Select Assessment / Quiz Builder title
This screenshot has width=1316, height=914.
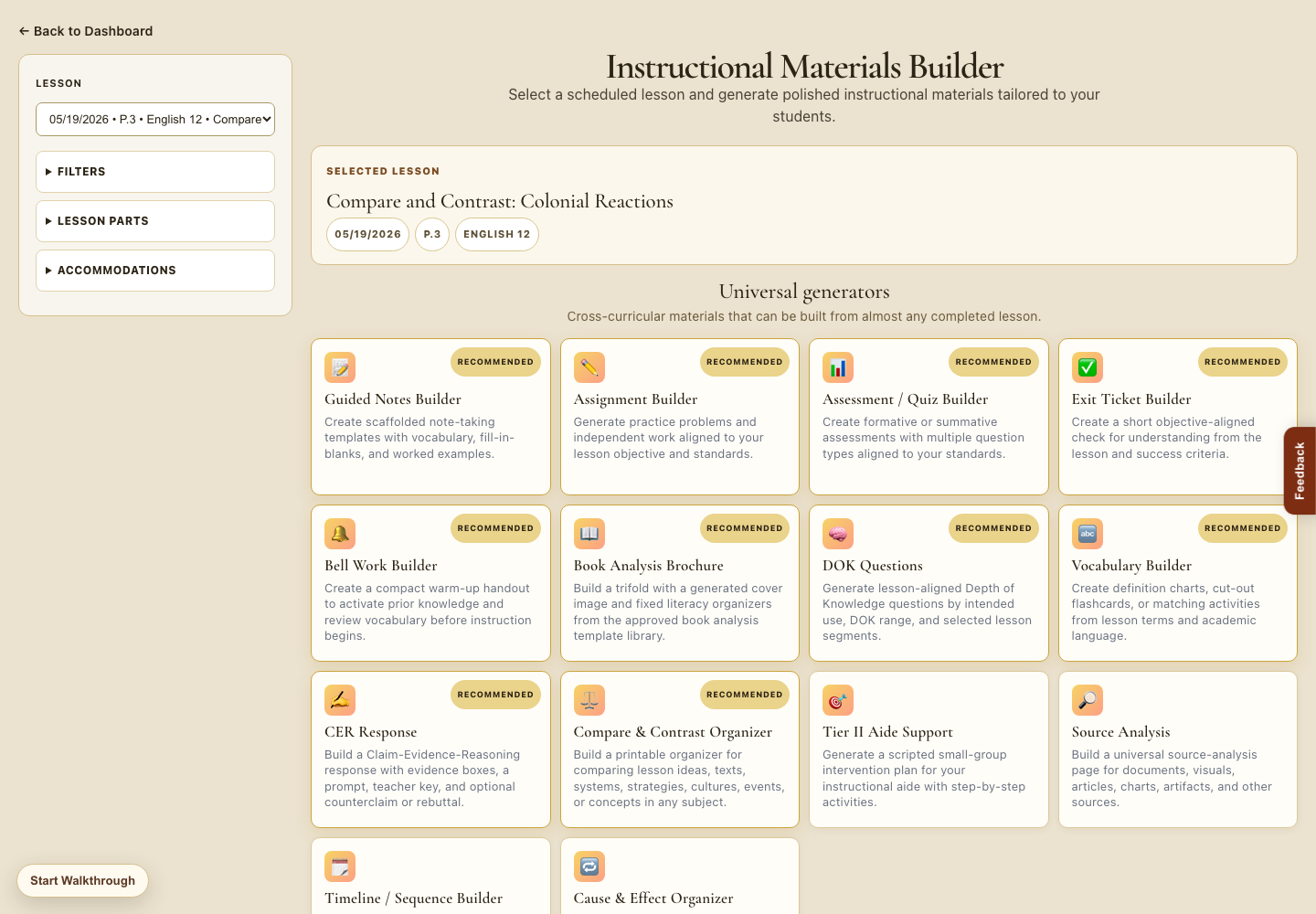(905, 399)
